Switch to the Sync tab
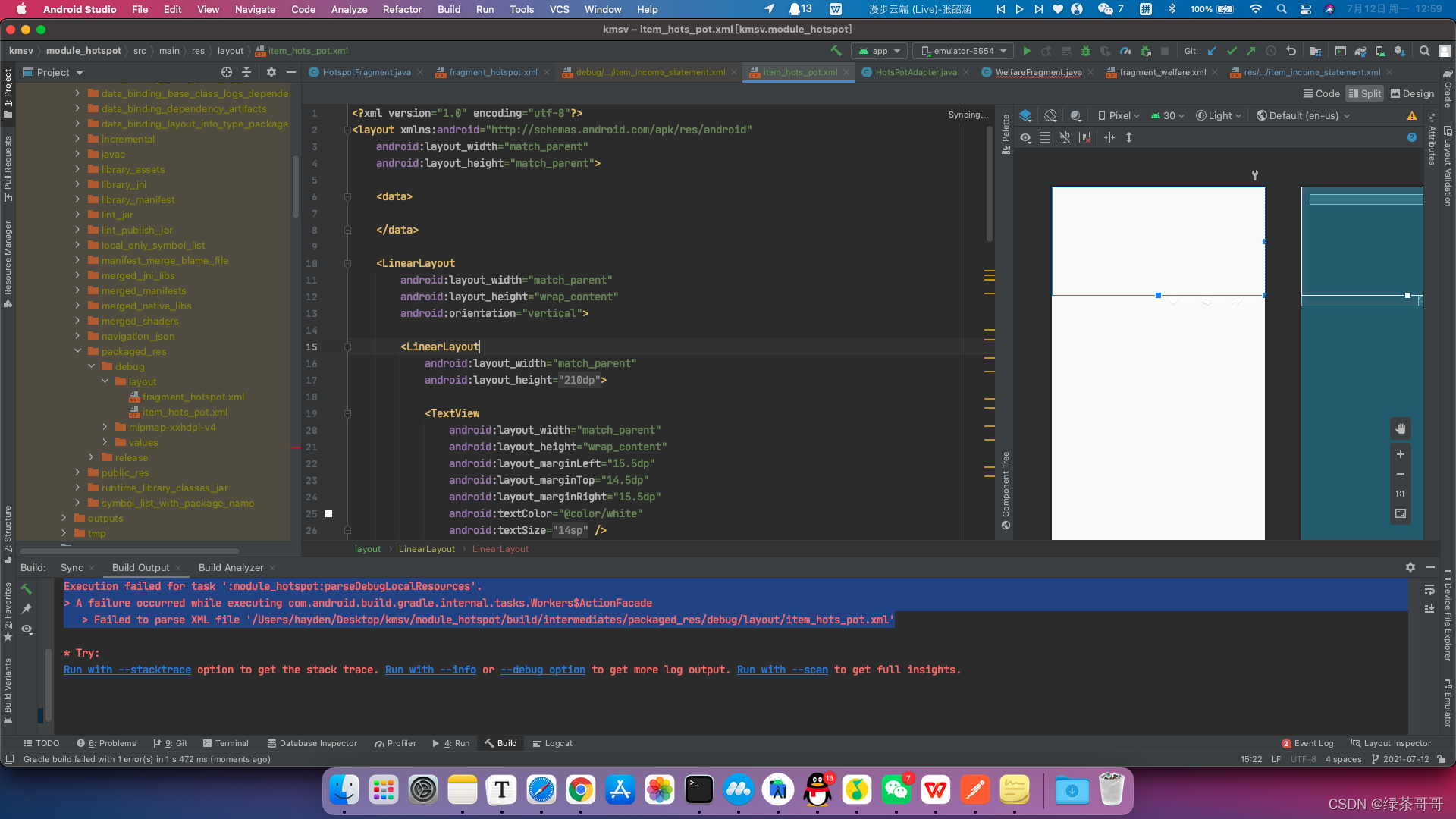The width and height of the screenshot is (1456, 819). (72, 566)
